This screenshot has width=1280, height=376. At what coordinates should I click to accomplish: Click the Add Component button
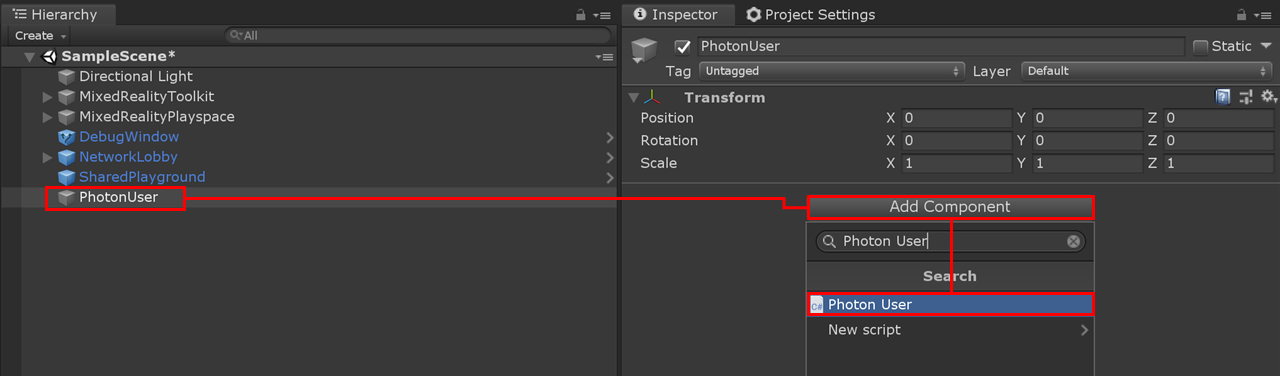[950, 207]
